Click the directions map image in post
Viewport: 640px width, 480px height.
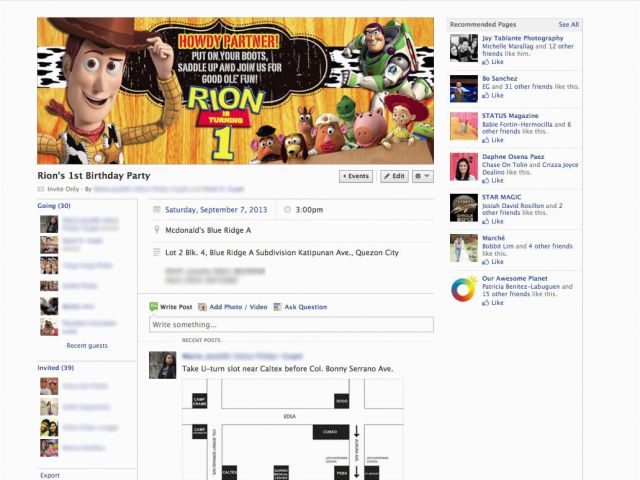click(293, 429)
